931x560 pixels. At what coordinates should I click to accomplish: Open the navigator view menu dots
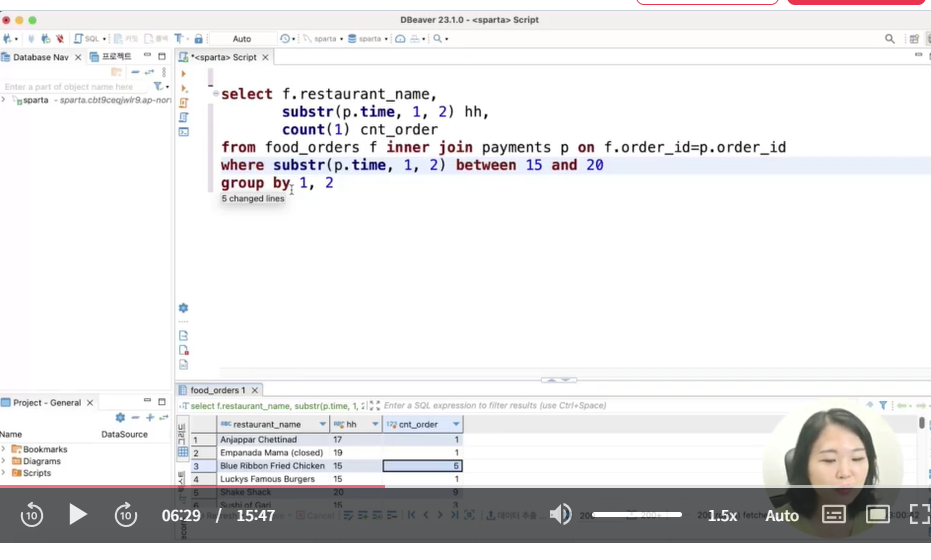pos(164,72)
